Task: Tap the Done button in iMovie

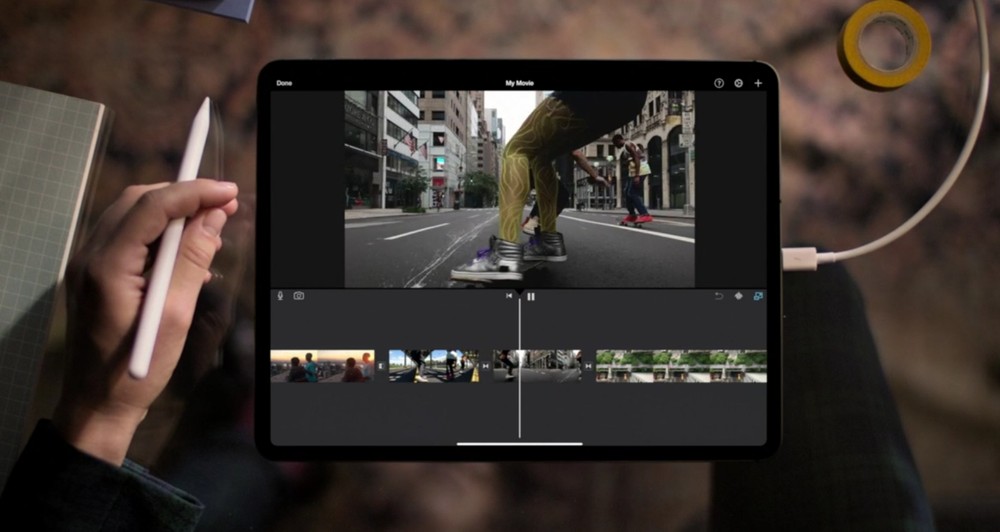Action: pyautogui.click(x=284, y=84)
